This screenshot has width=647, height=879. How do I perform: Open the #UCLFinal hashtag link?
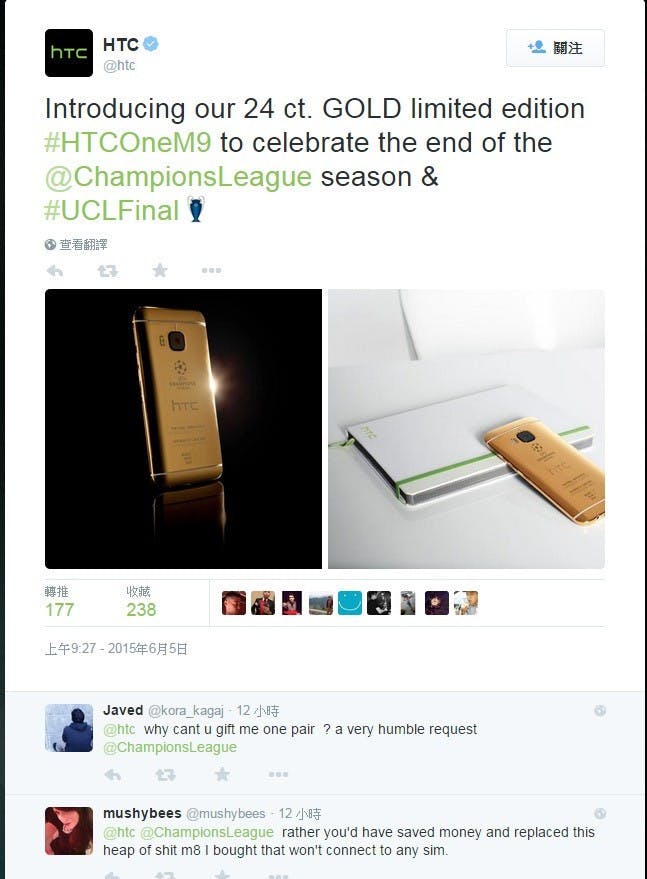112,211
